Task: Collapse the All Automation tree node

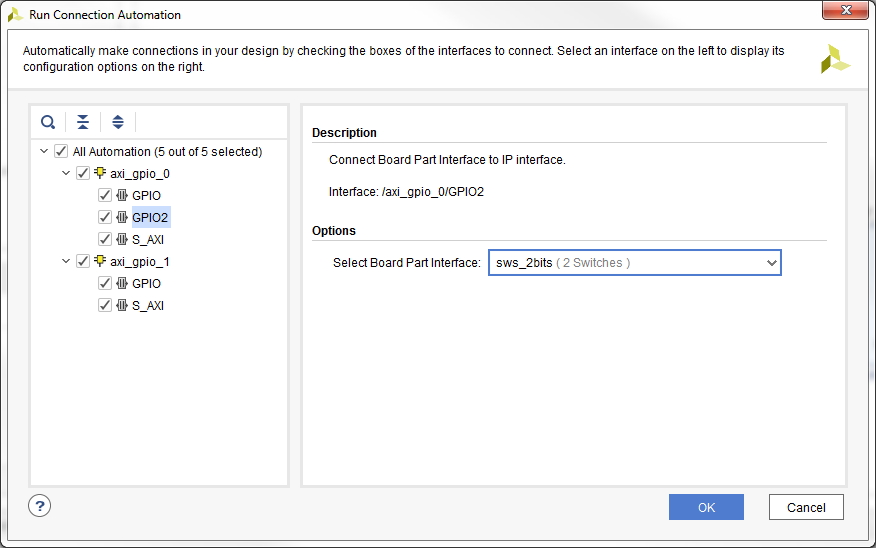Action: 44,151
